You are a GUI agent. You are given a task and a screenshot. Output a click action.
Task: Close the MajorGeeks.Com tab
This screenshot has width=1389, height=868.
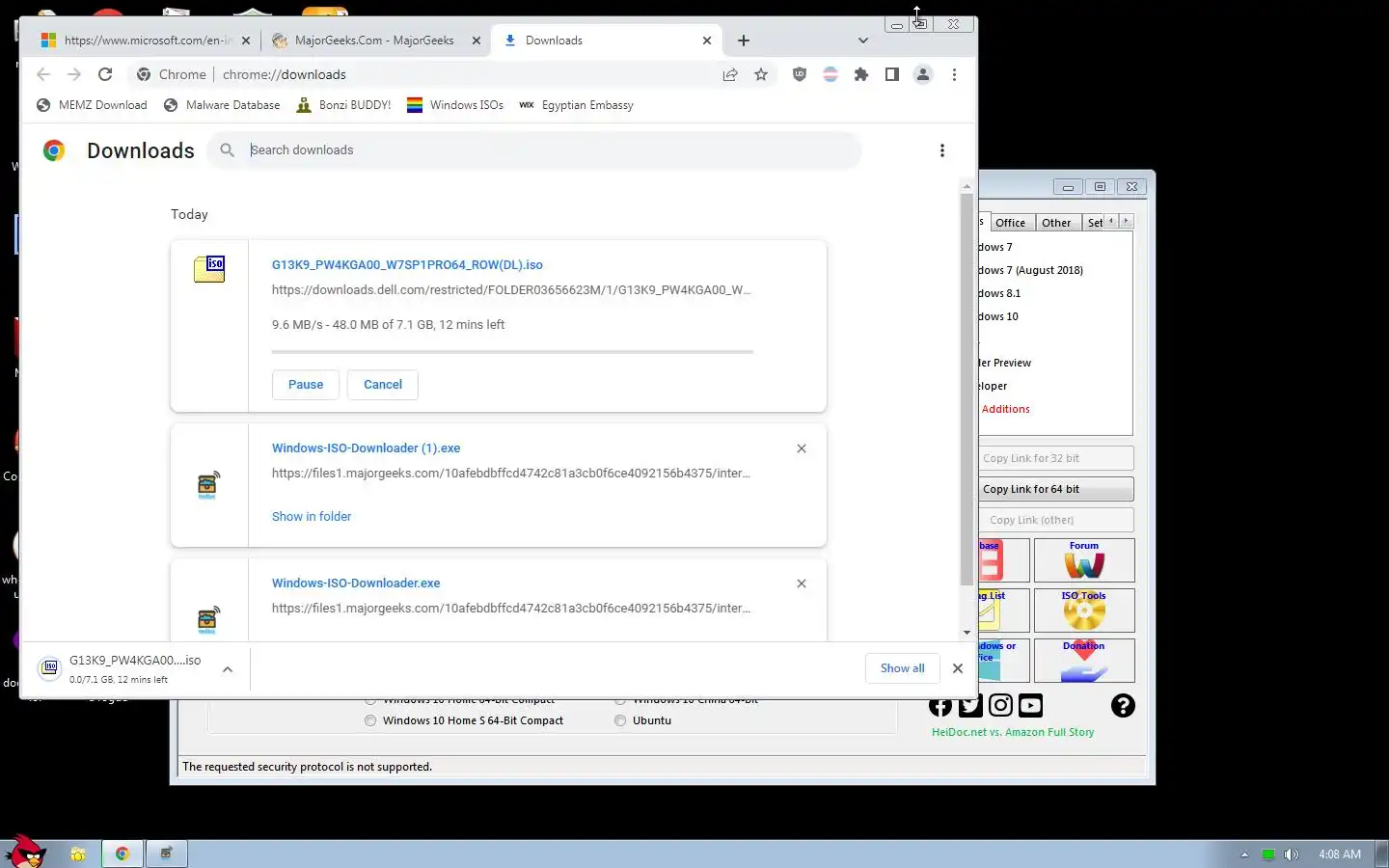(x=476, y=41)
